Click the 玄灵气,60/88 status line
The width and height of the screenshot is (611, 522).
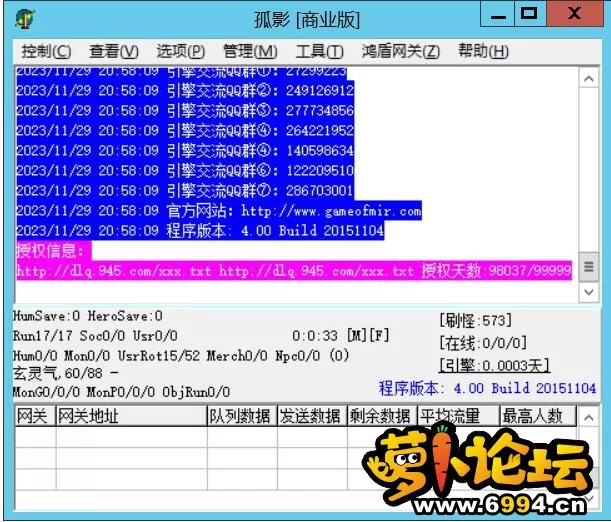click(65, 373)
